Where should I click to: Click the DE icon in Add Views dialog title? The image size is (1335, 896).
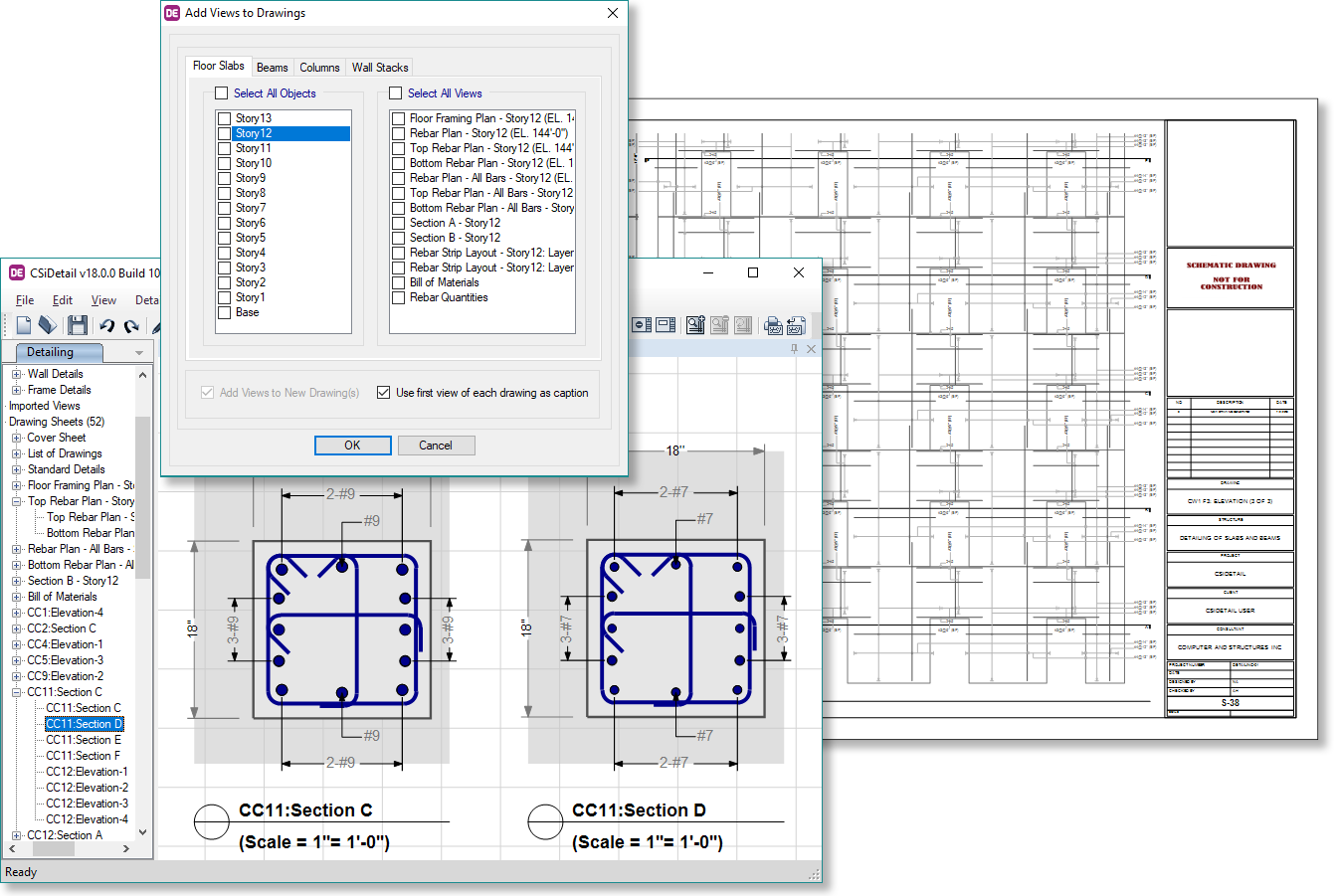pos(172,13)
